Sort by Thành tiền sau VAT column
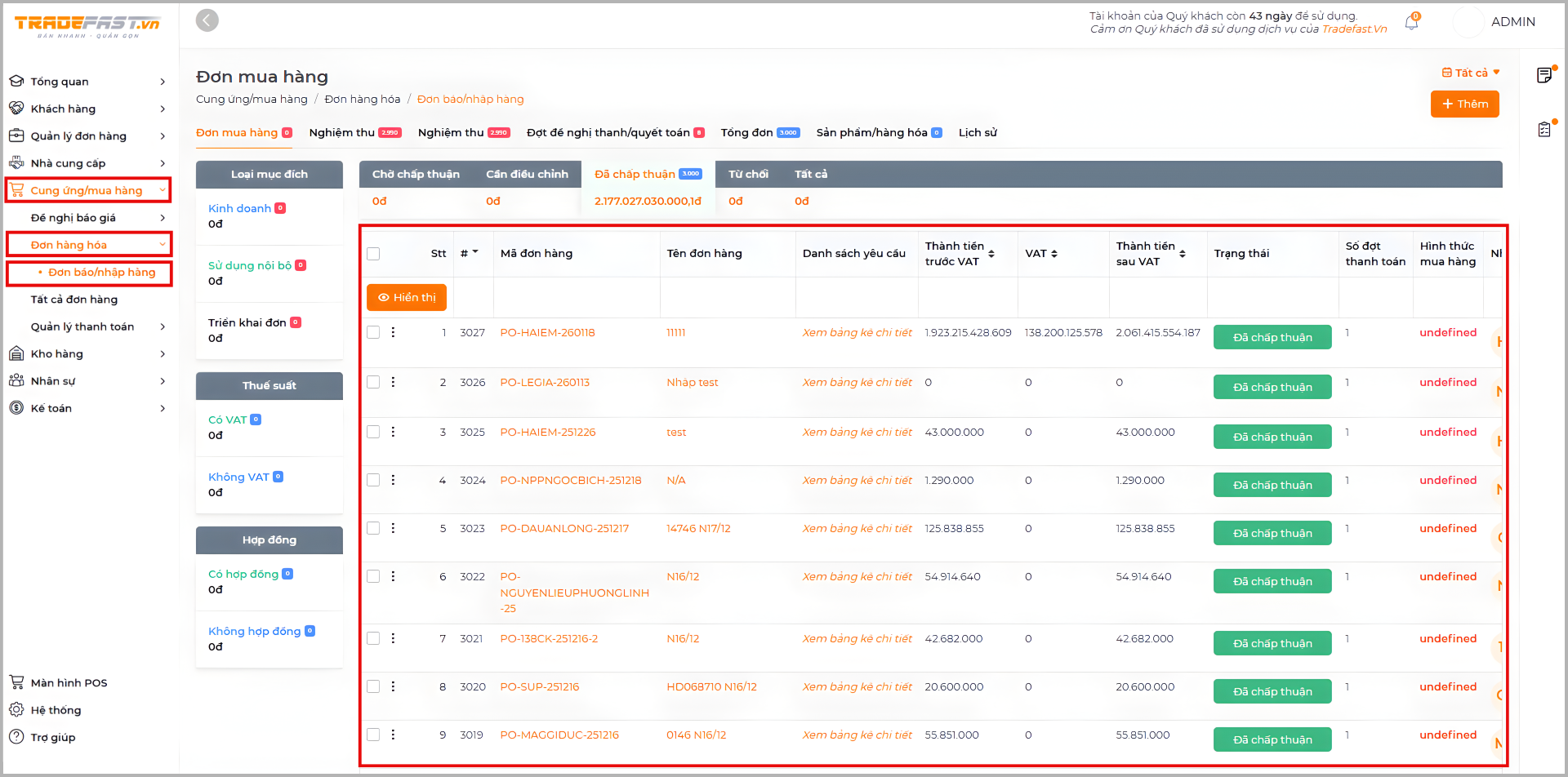This screenshot has height=777, width=1568. click(1182, 254)
